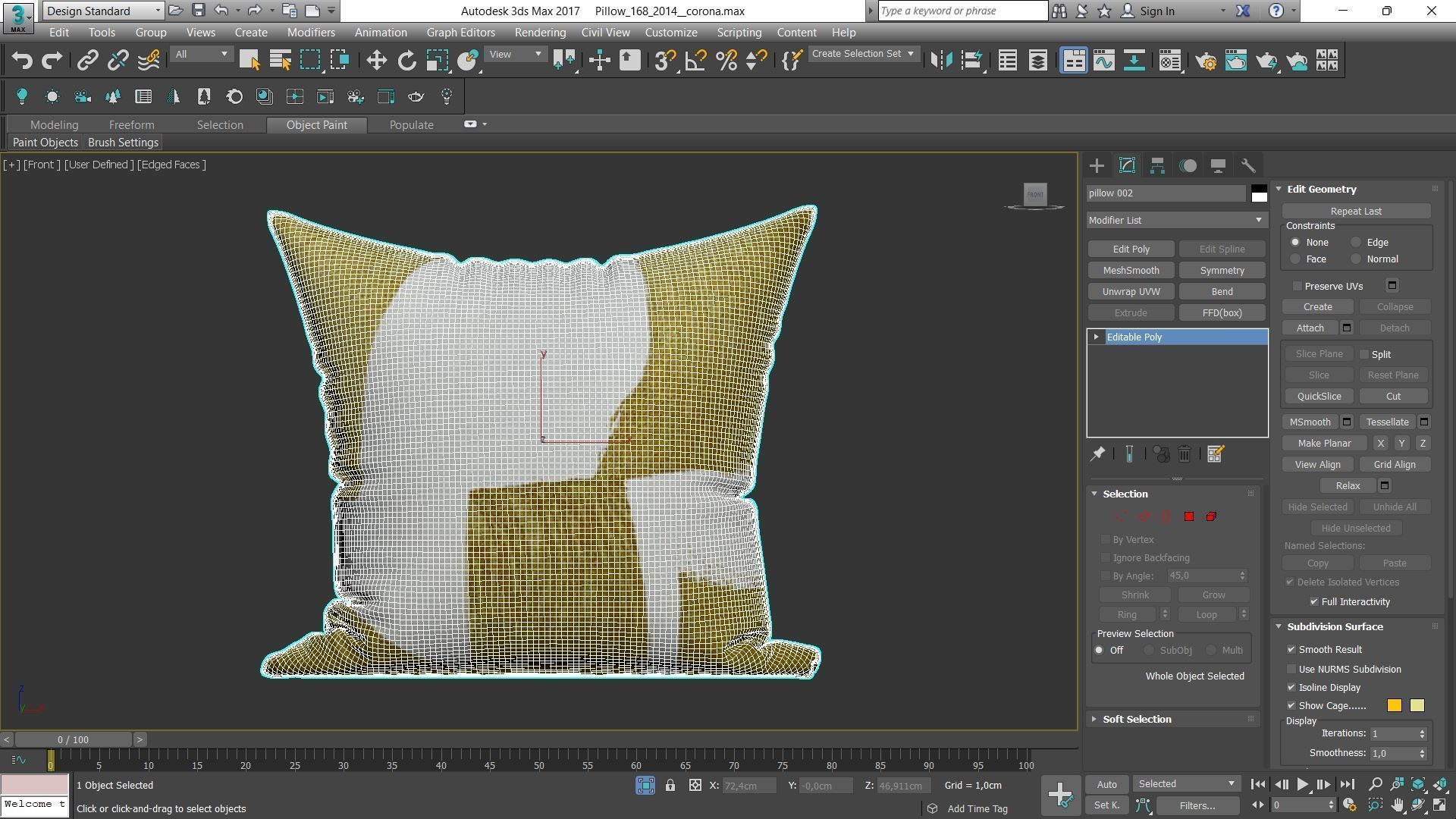The width and height of the screenshot is (1456, 819).
Task: Toggle Smooth Result checkbox
Action: pos(1291,649)
